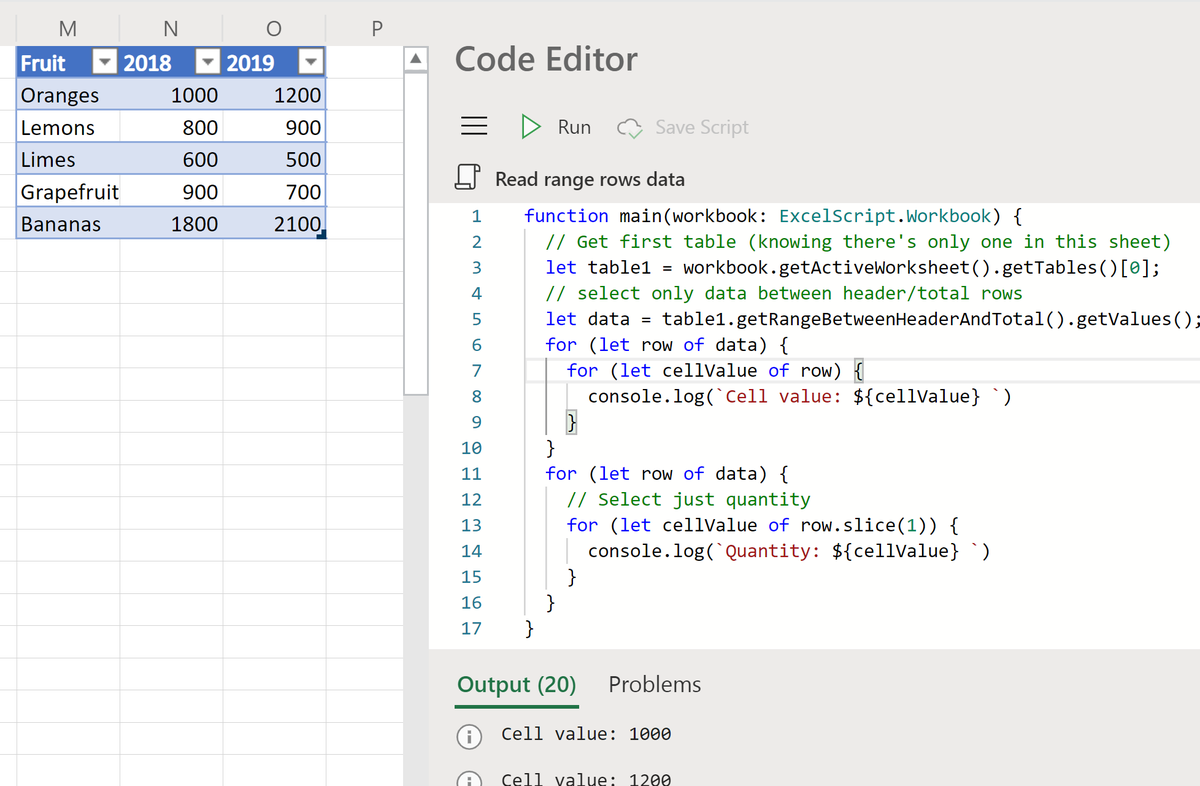This screenshot has height=786, width=1200.
Task: Run the script
Action: tap(556, 127)
